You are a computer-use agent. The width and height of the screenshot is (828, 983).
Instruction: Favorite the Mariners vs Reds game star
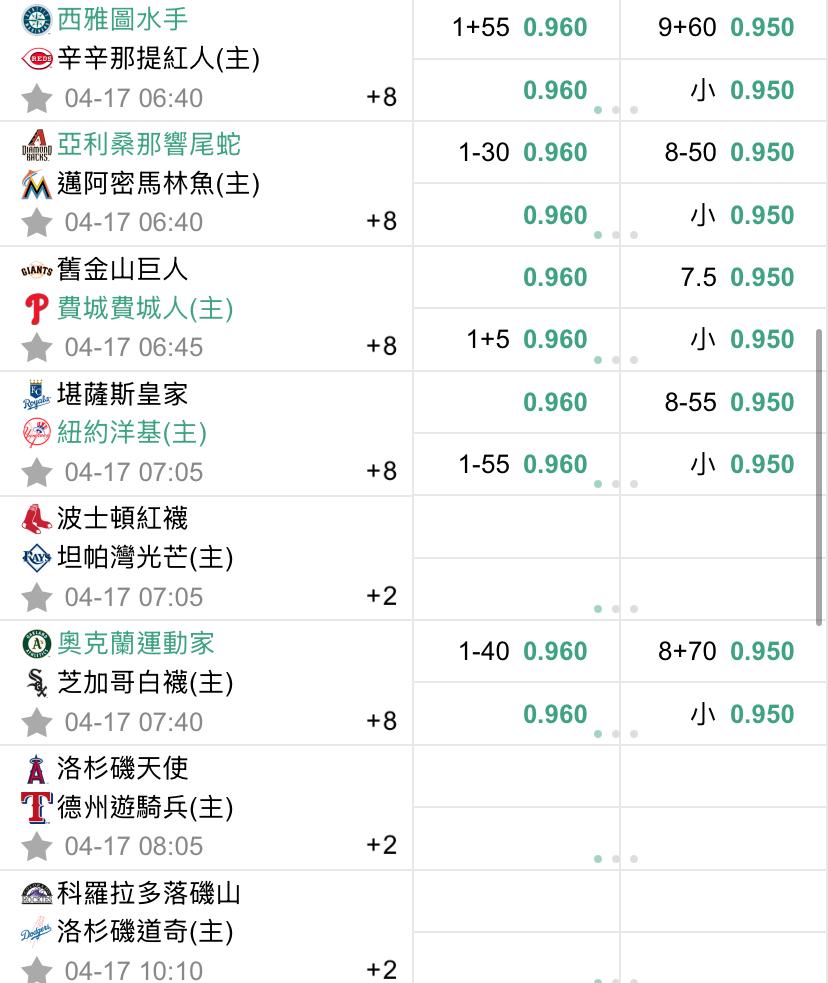click(36, 98)
